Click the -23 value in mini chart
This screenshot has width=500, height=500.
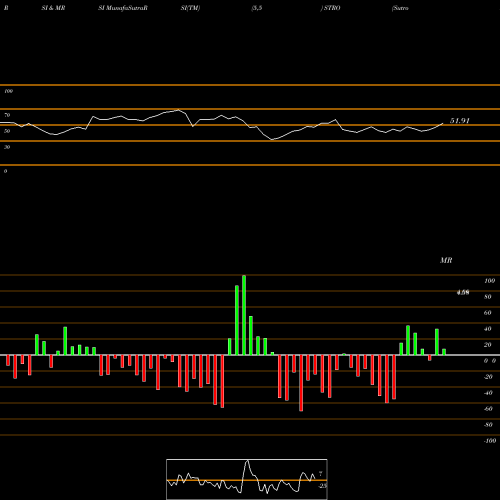(x=322, y=486)
